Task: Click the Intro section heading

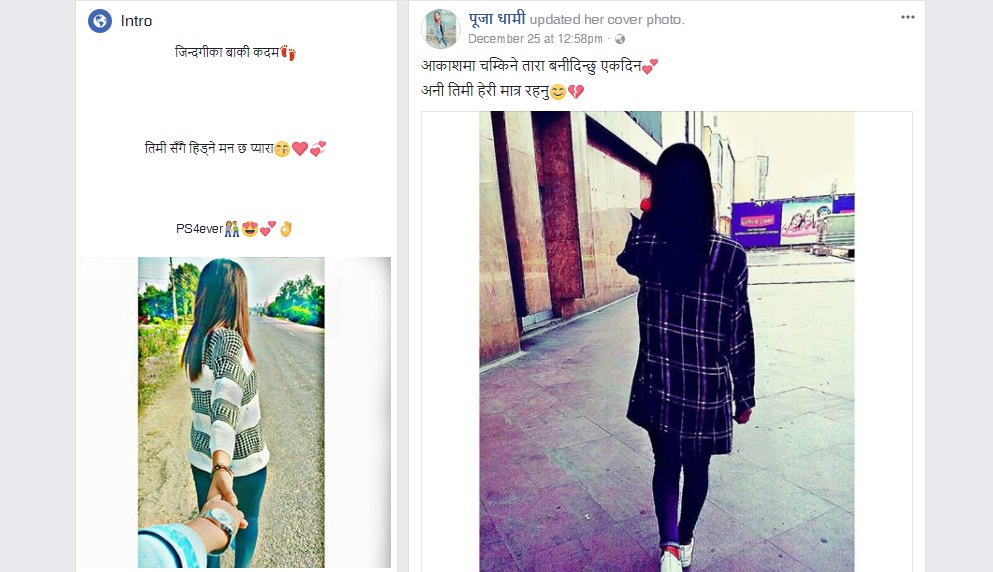Action: (136, 21)
